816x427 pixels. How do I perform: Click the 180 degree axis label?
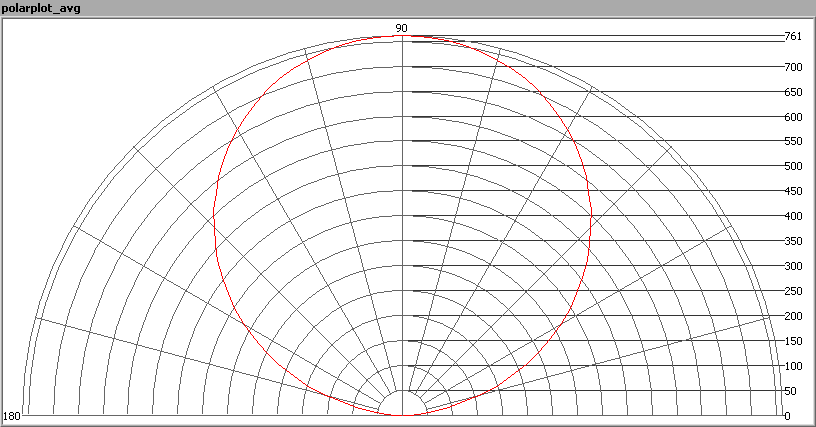[13, 416]
